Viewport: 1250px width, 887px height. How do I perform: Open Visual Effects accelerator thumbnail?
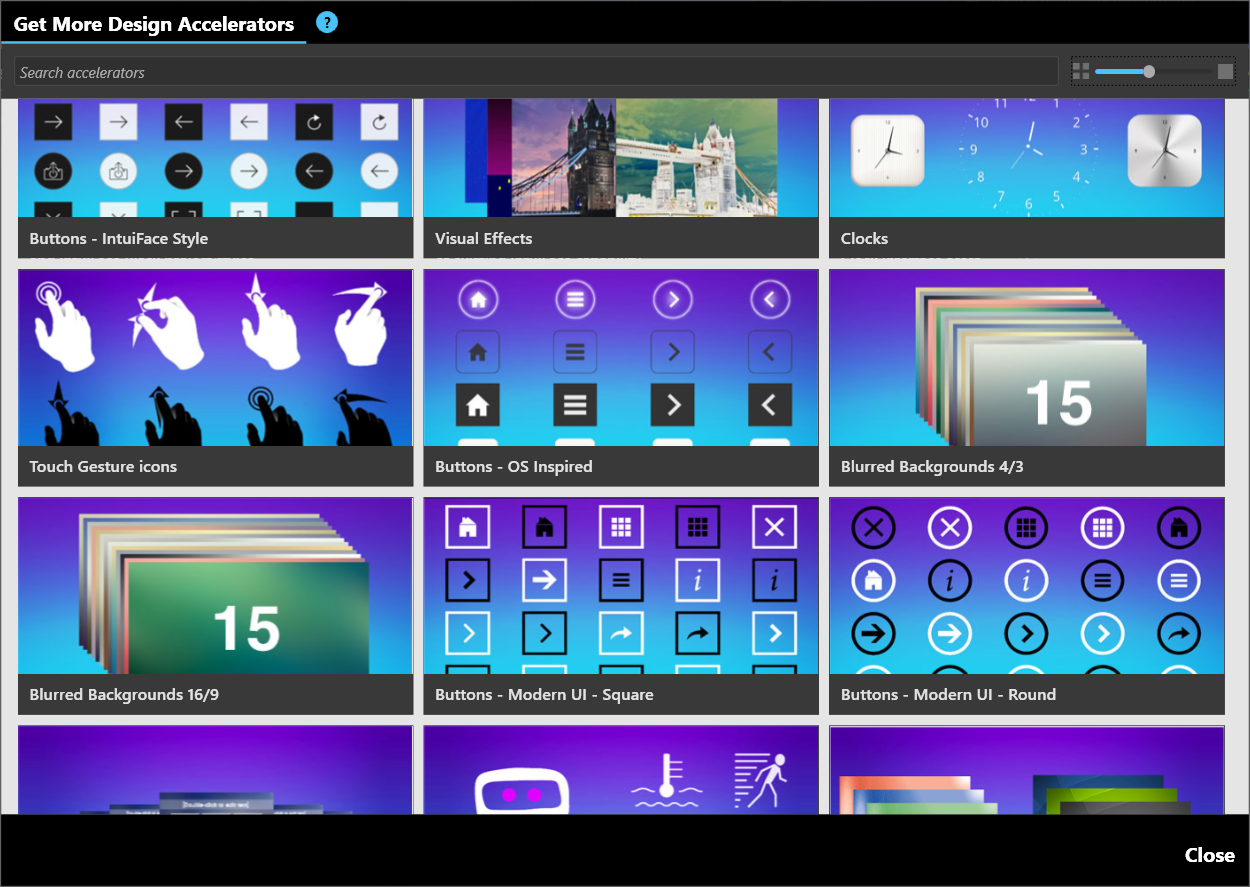[x=621, y=158]
